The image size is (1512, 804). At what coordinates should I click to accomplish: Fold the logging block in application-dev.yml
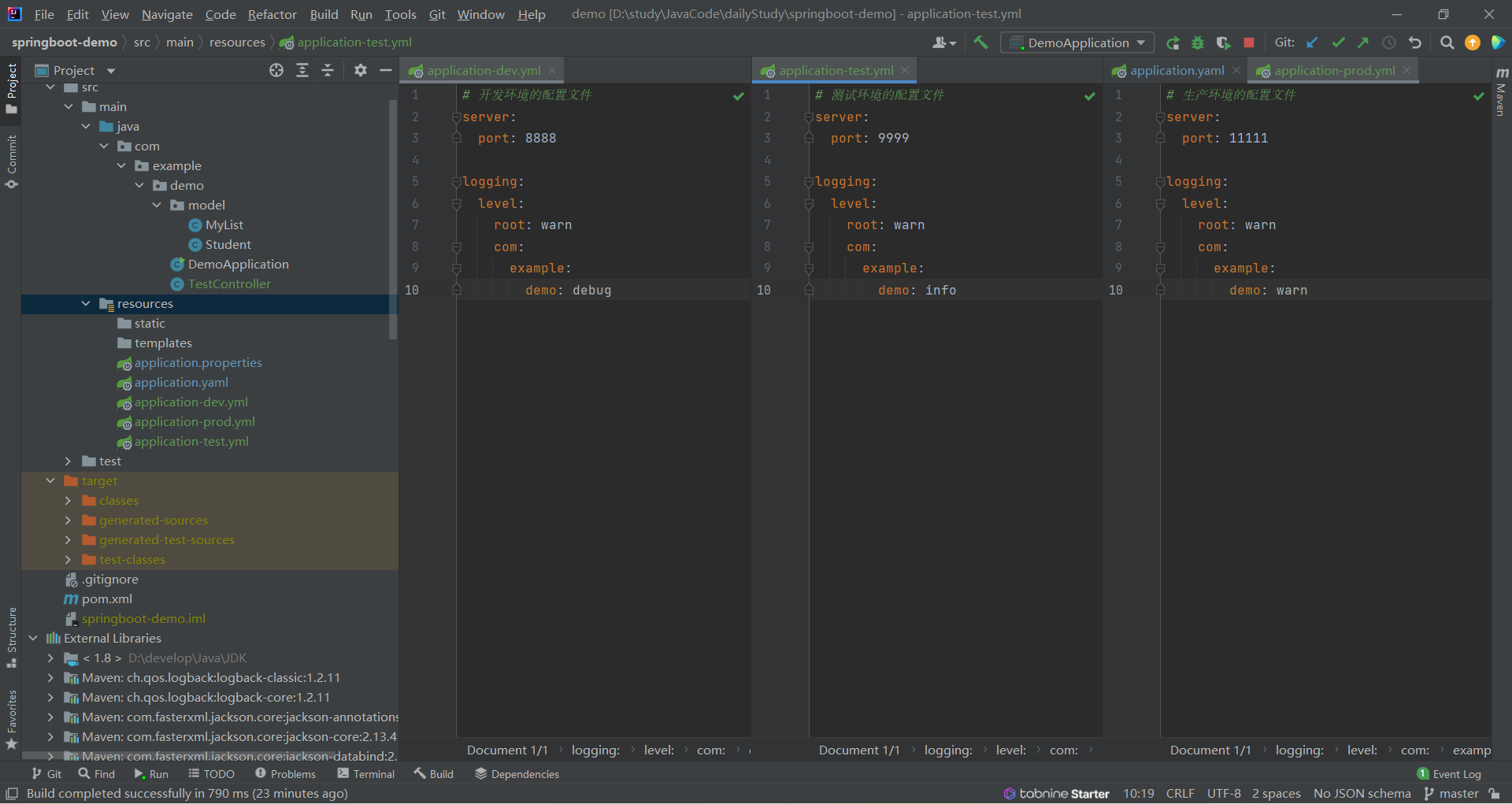click(x=456, y=182)
